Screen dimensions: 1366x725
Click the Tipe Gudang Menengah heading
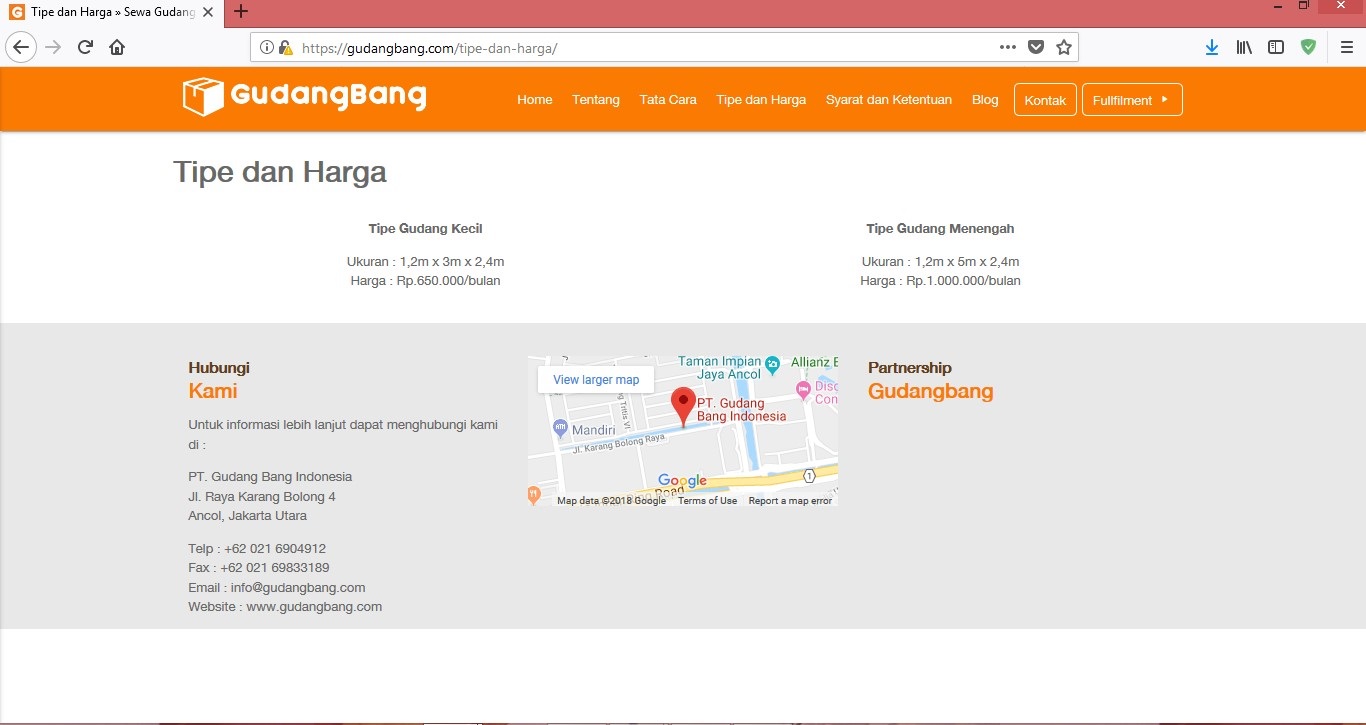[940, 229]
